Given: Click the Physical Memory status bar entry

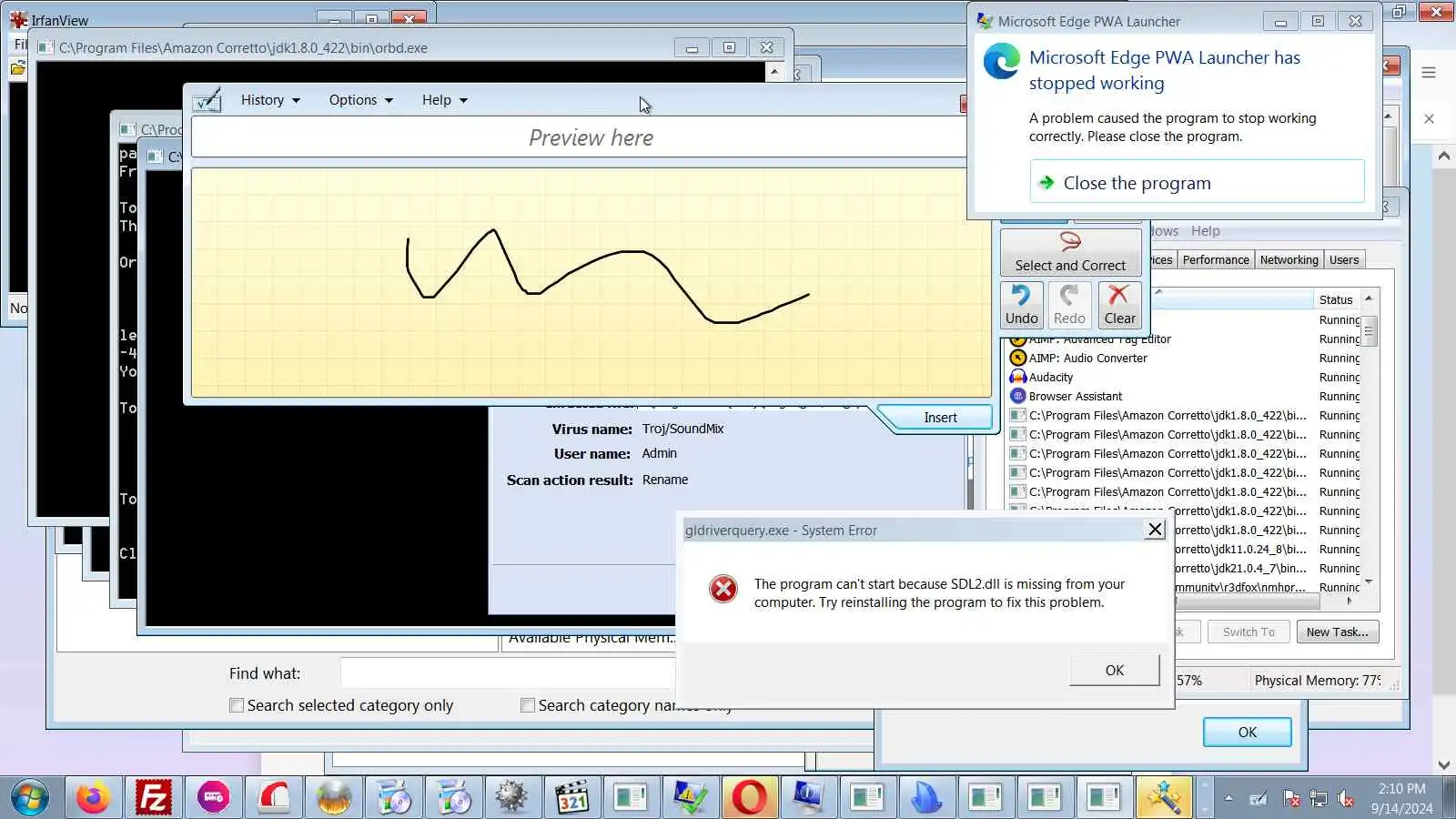Looking at the screenshot, I should (x=1317, y=681).
